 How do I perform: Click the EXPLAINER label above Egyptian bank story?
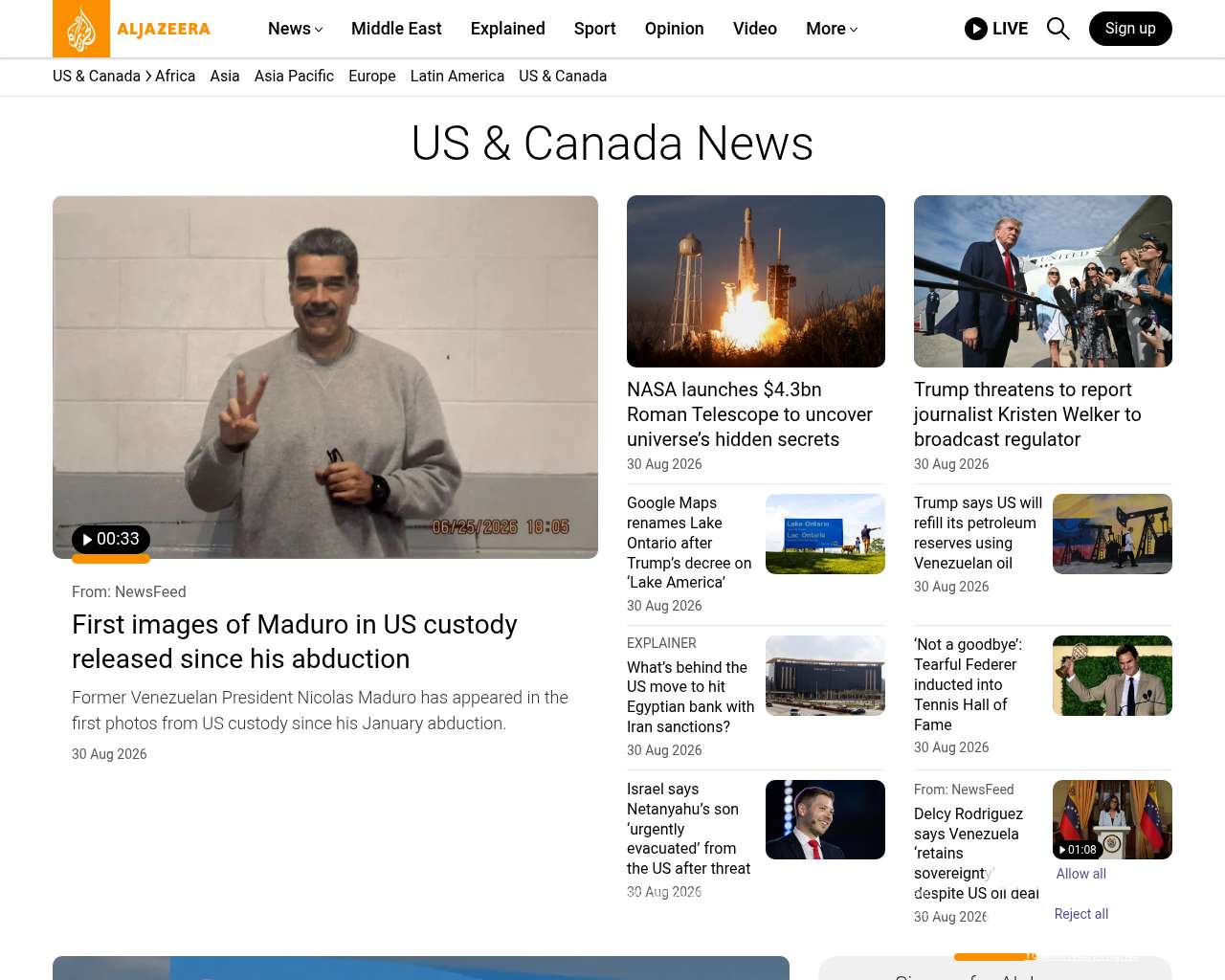click(x=661, y=643)
